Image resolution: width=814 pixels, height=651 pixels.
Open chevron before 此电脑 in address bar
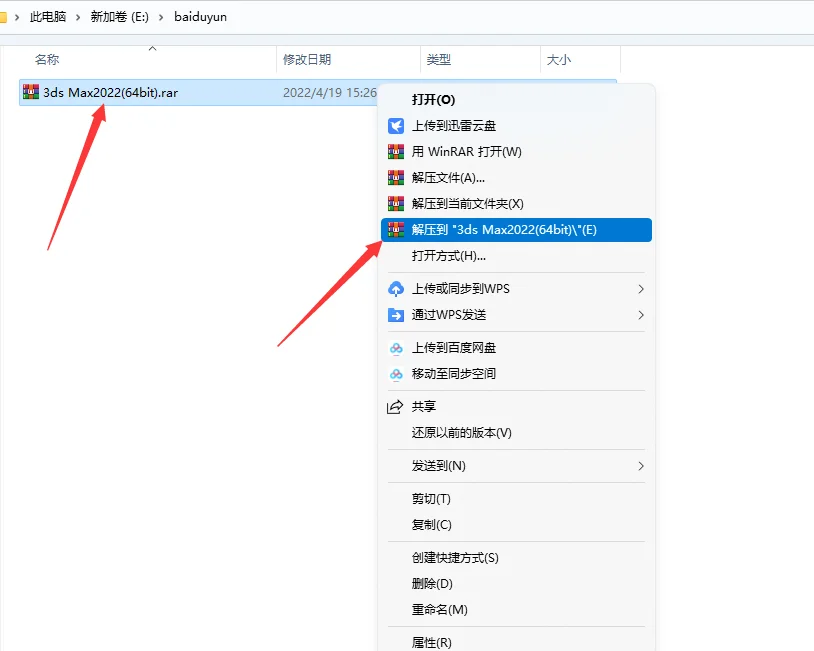17,17
